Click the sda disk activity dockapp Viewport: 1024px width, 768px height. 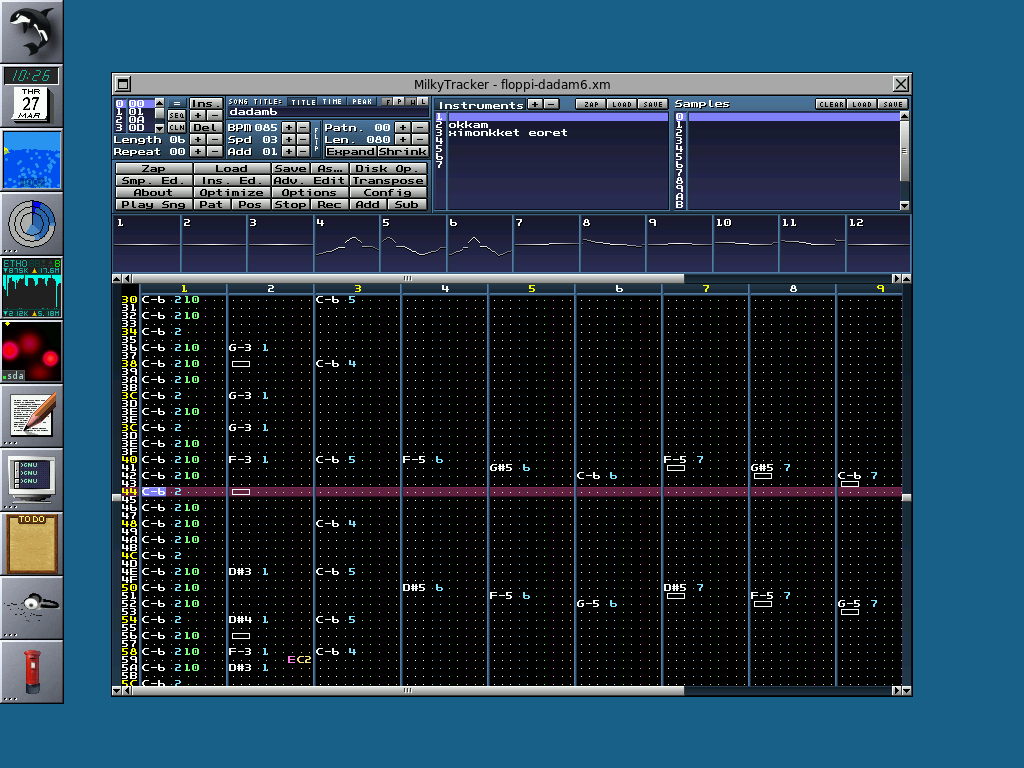tap(31, 351)
